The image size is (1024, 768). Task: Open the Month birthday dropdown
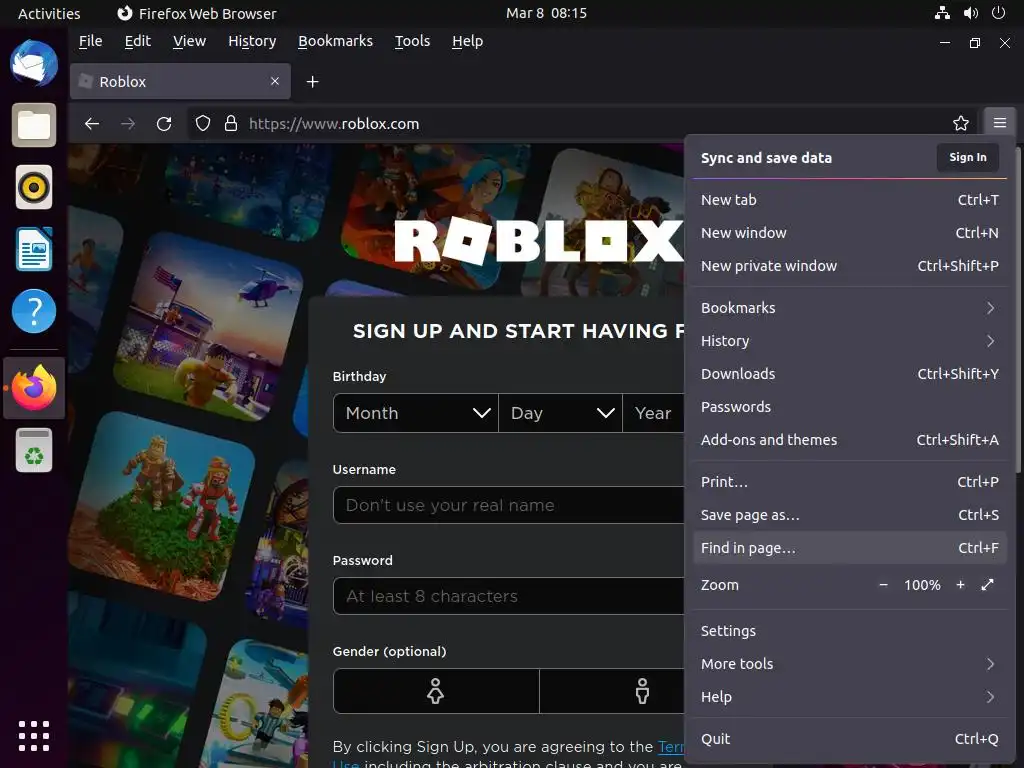tap(415, 413)
